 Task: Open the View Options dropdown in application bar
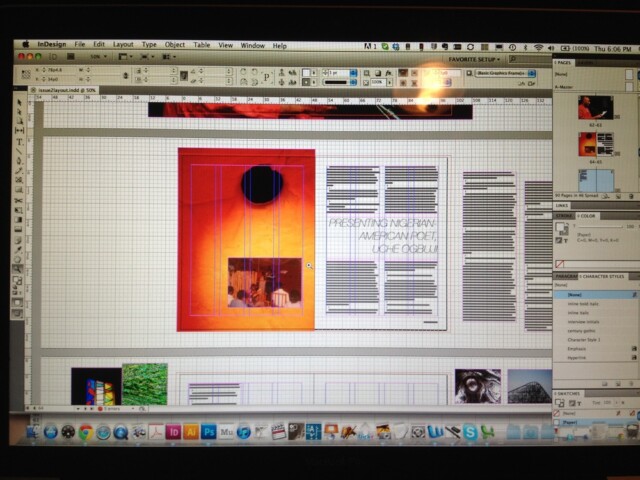(x=125, y=57)
